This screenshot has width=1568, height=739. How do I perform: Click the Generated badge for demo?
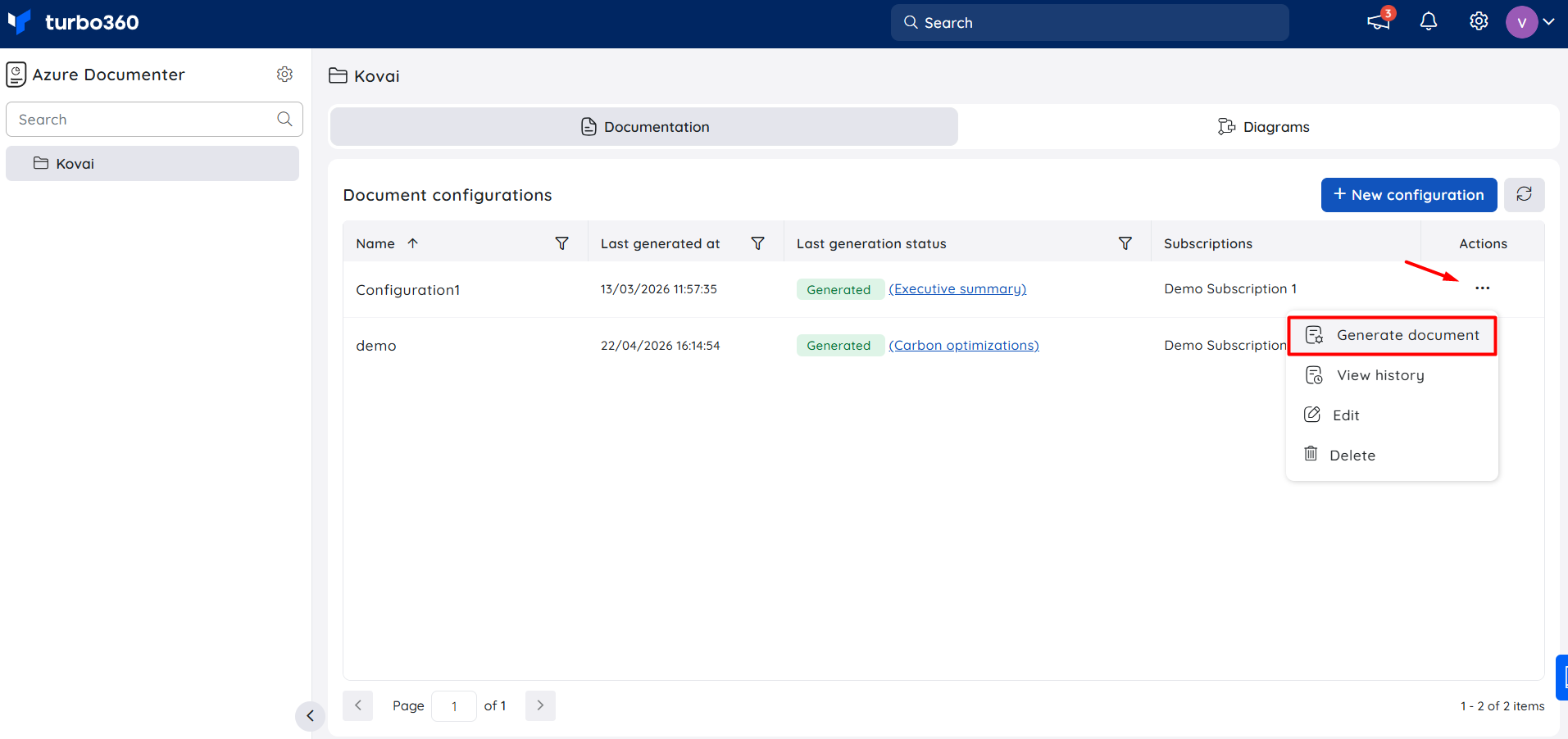pyautogui.click(x=839, y=345)
